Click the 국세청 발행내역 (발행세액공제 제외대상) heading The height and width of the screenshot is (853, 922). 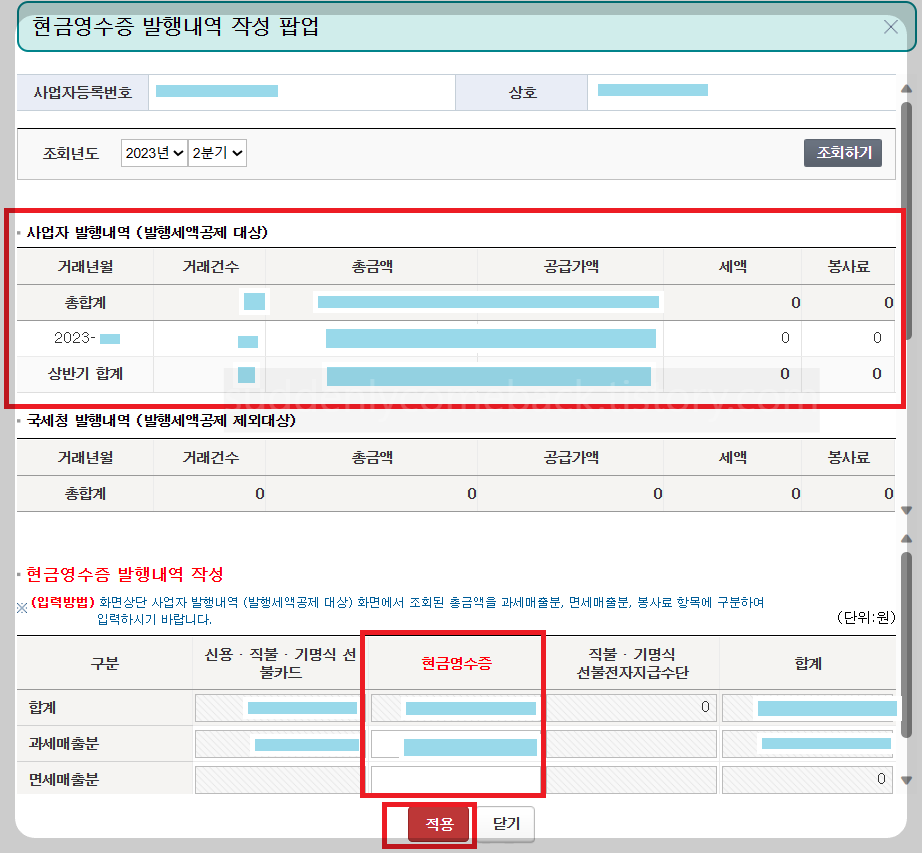click(161, 420)
